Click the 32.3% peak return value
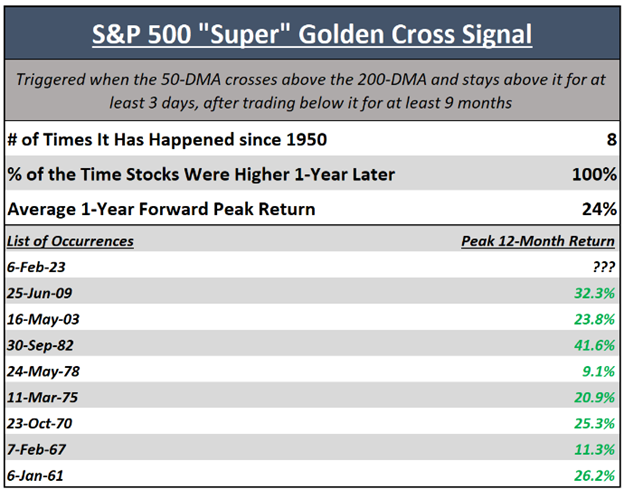The width and height of the screenshot is (624, 489). click(595, 295)
